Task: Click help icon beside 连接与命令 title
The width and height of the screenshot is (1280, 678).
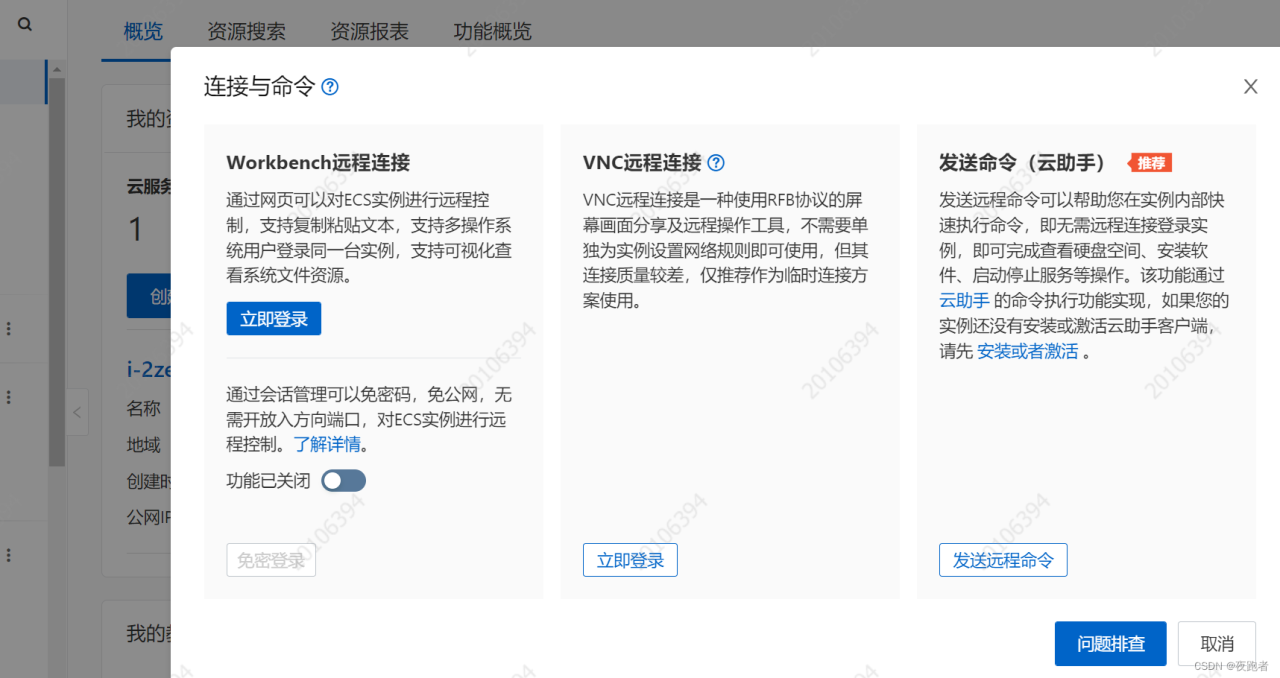Action: point(330,87)
